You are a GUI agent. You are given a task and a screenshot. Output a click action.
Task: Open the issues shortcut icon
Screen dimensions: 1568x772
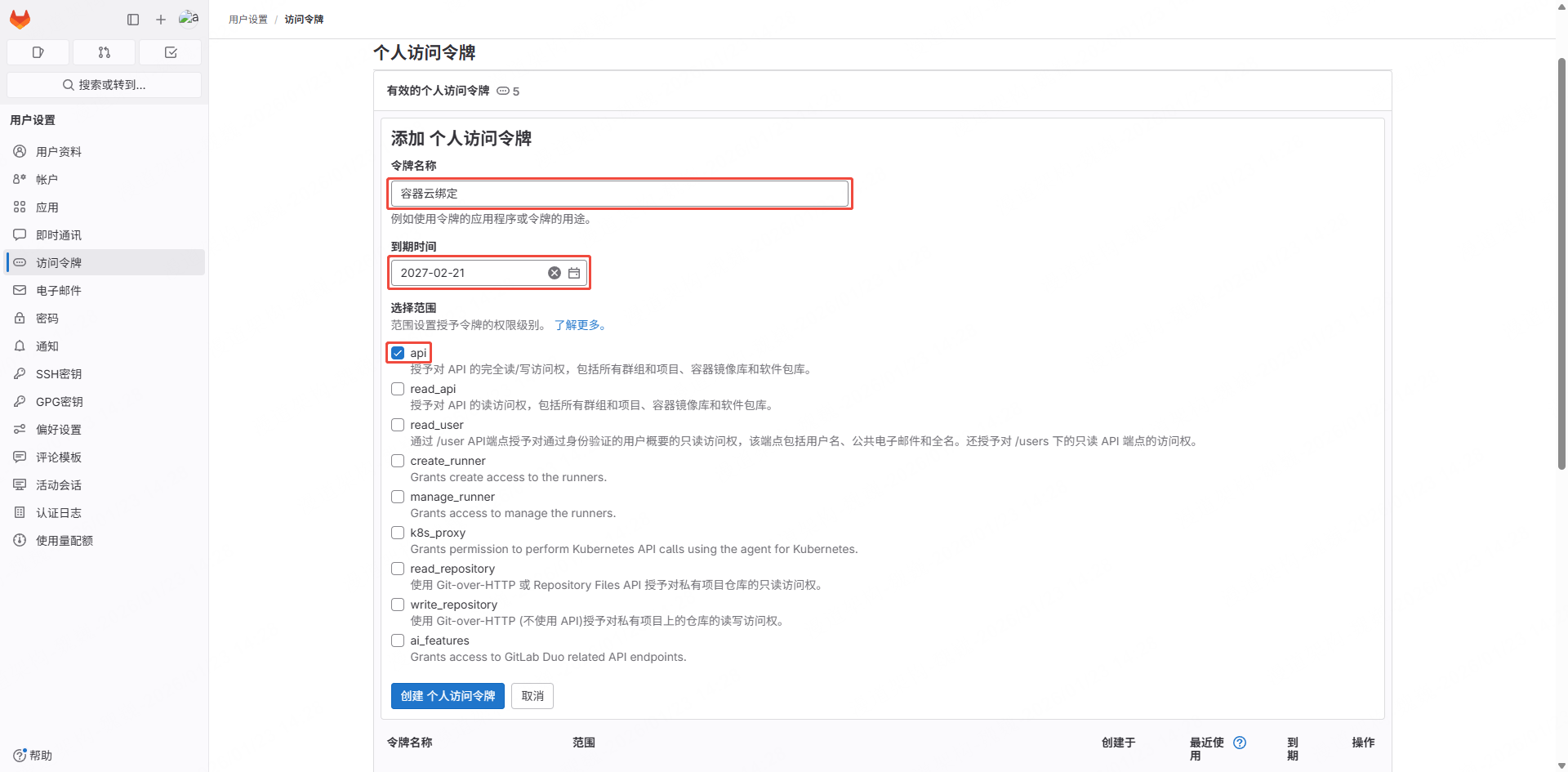[38, 52]
